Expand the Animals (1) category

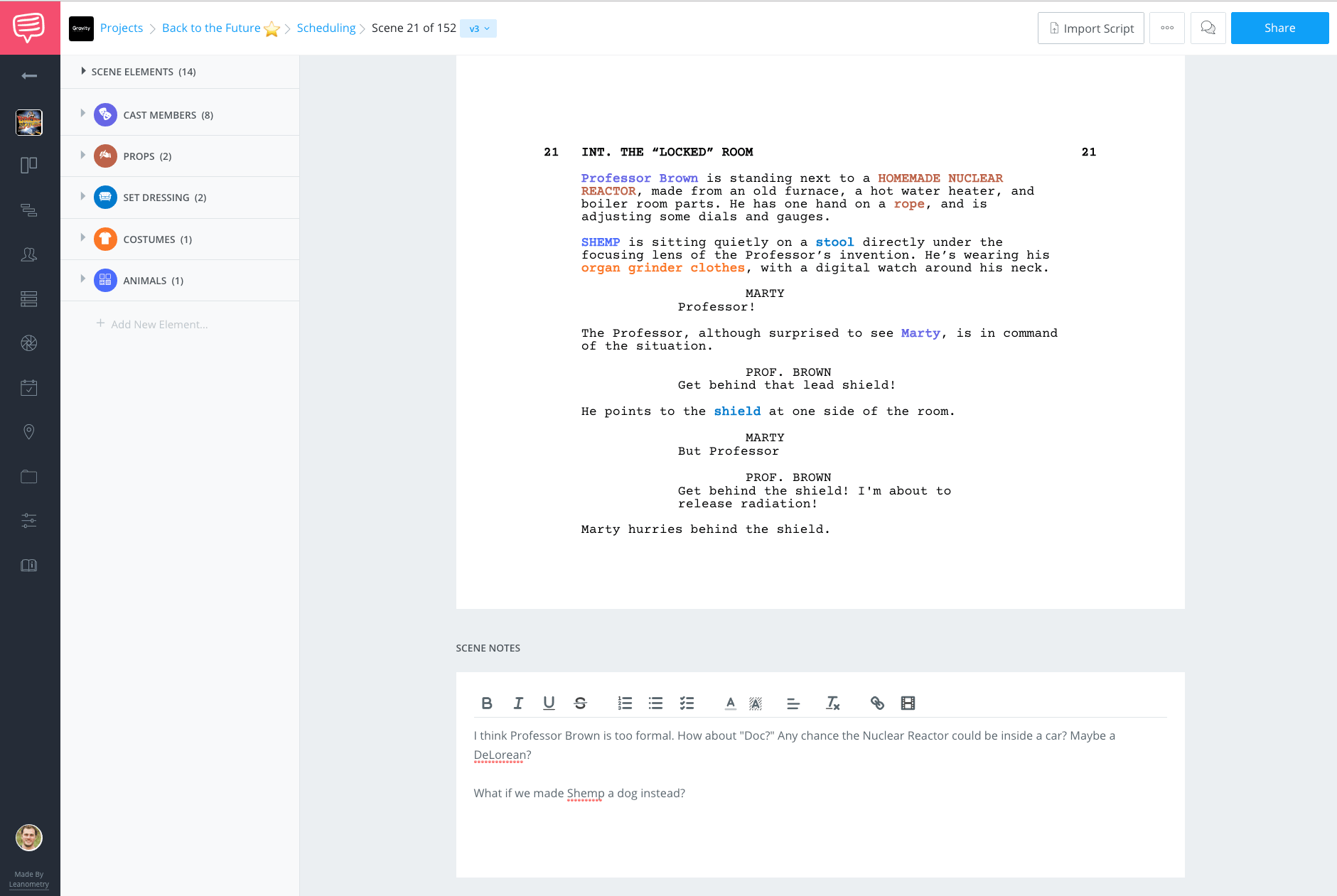83,279
